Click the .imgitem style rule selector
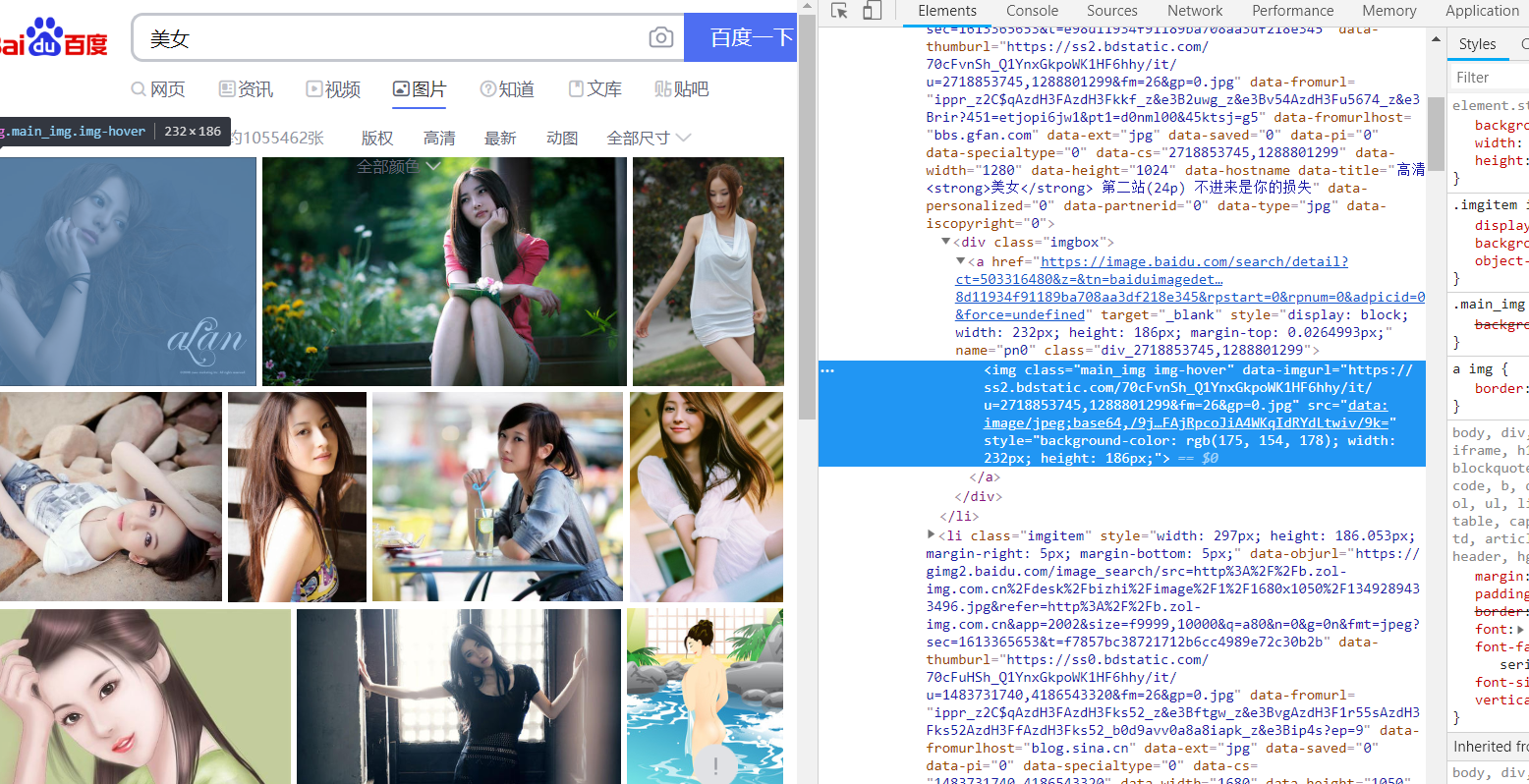This screenshot has height=784, width=1529. click(x=1485, y=204)
